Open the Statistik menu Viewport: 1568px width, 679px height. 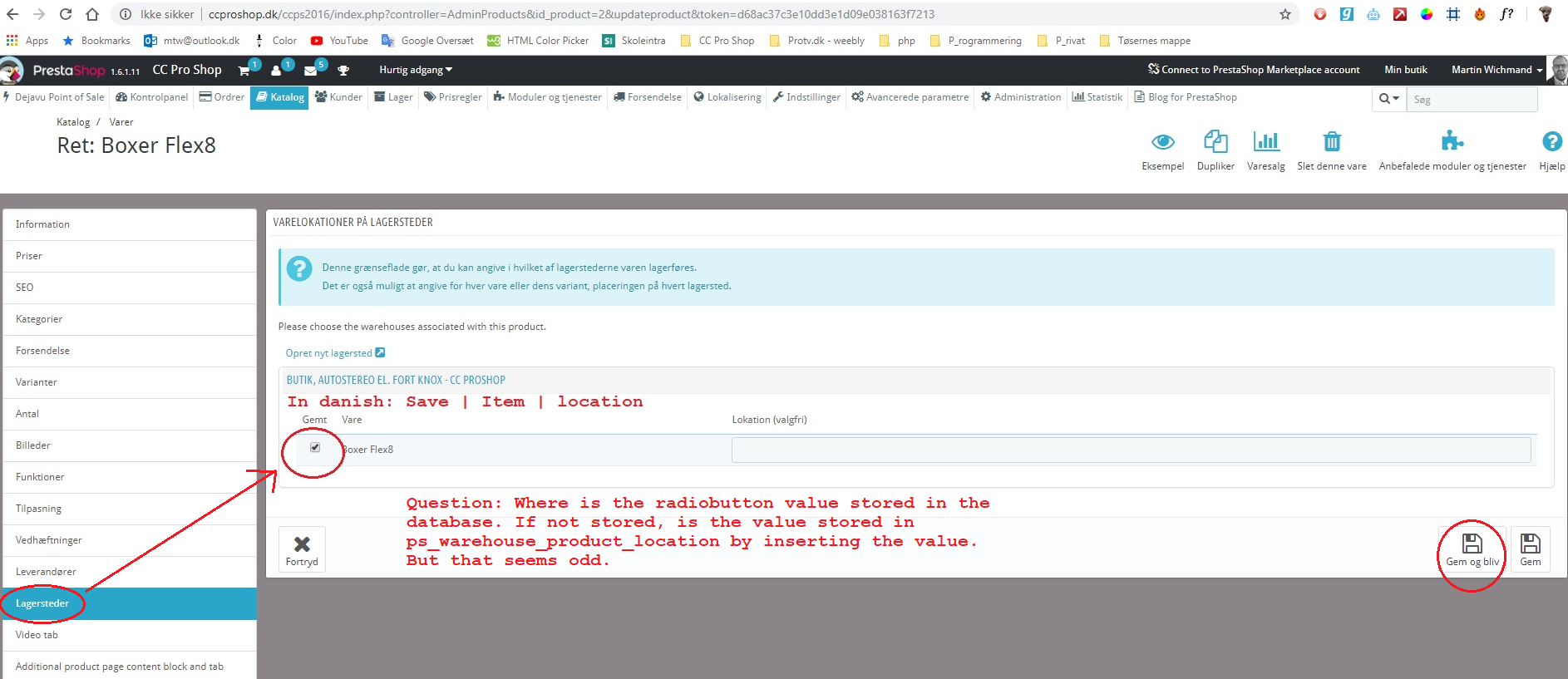[x=1097, y=97]
